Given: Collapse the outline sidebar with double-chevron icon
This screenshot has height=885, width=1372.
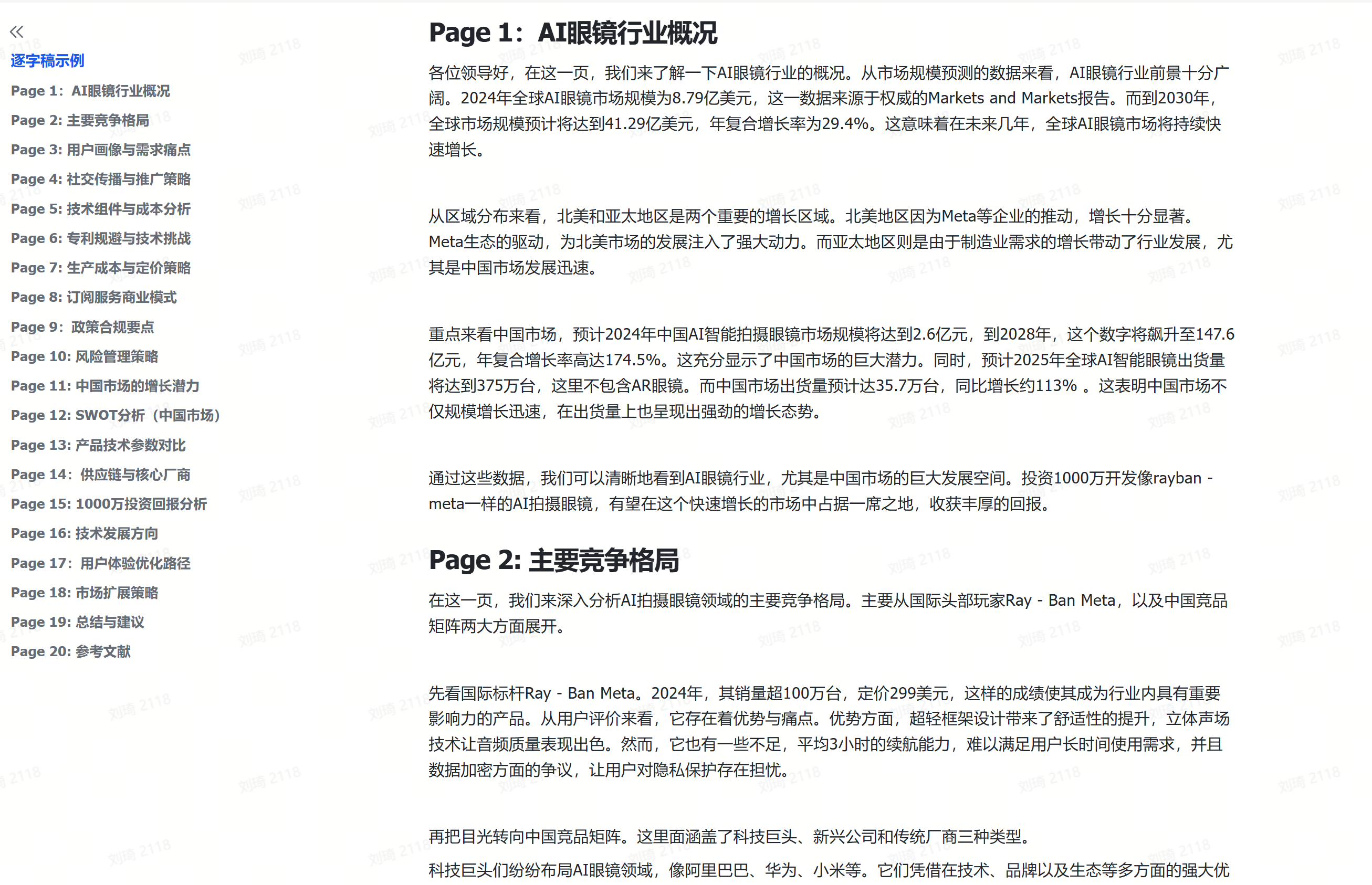Looking at the screenshot, I should (17, 31).
